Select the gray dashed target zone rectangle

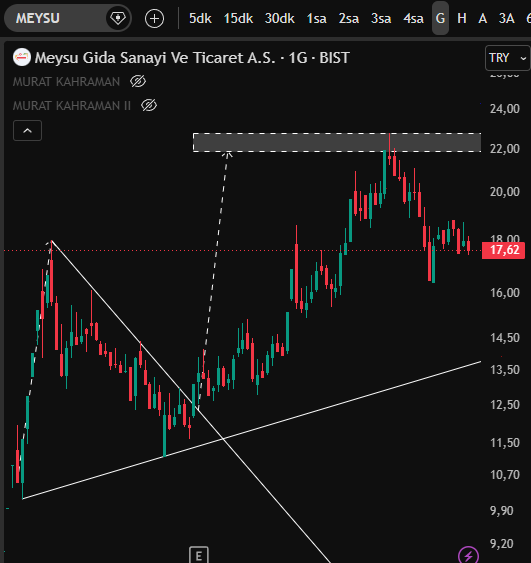pyautogui.click(x=337, y=143)
